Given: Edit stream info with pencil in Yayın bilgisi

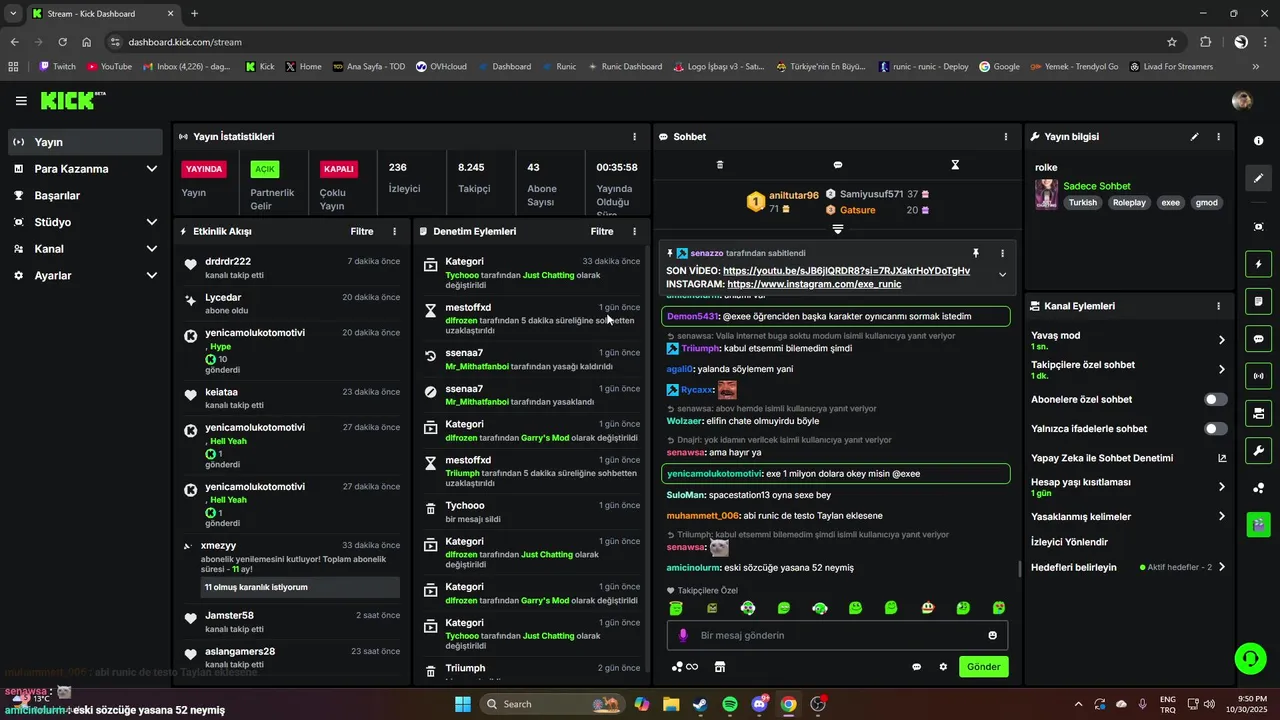Looking at the screenshot, I should coord(1194,137).
